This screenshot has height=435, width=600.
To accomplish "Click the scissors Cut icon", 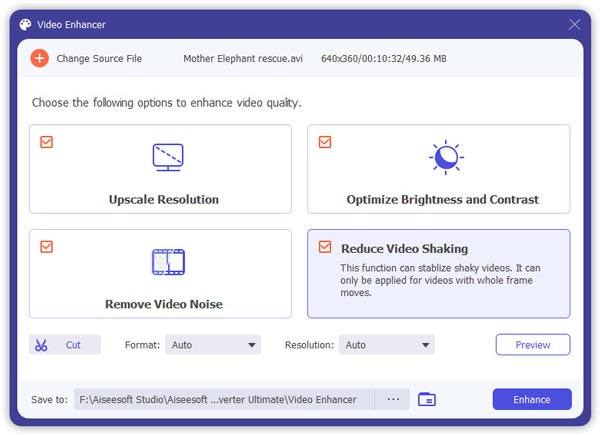I will click(x=41, y=345).
